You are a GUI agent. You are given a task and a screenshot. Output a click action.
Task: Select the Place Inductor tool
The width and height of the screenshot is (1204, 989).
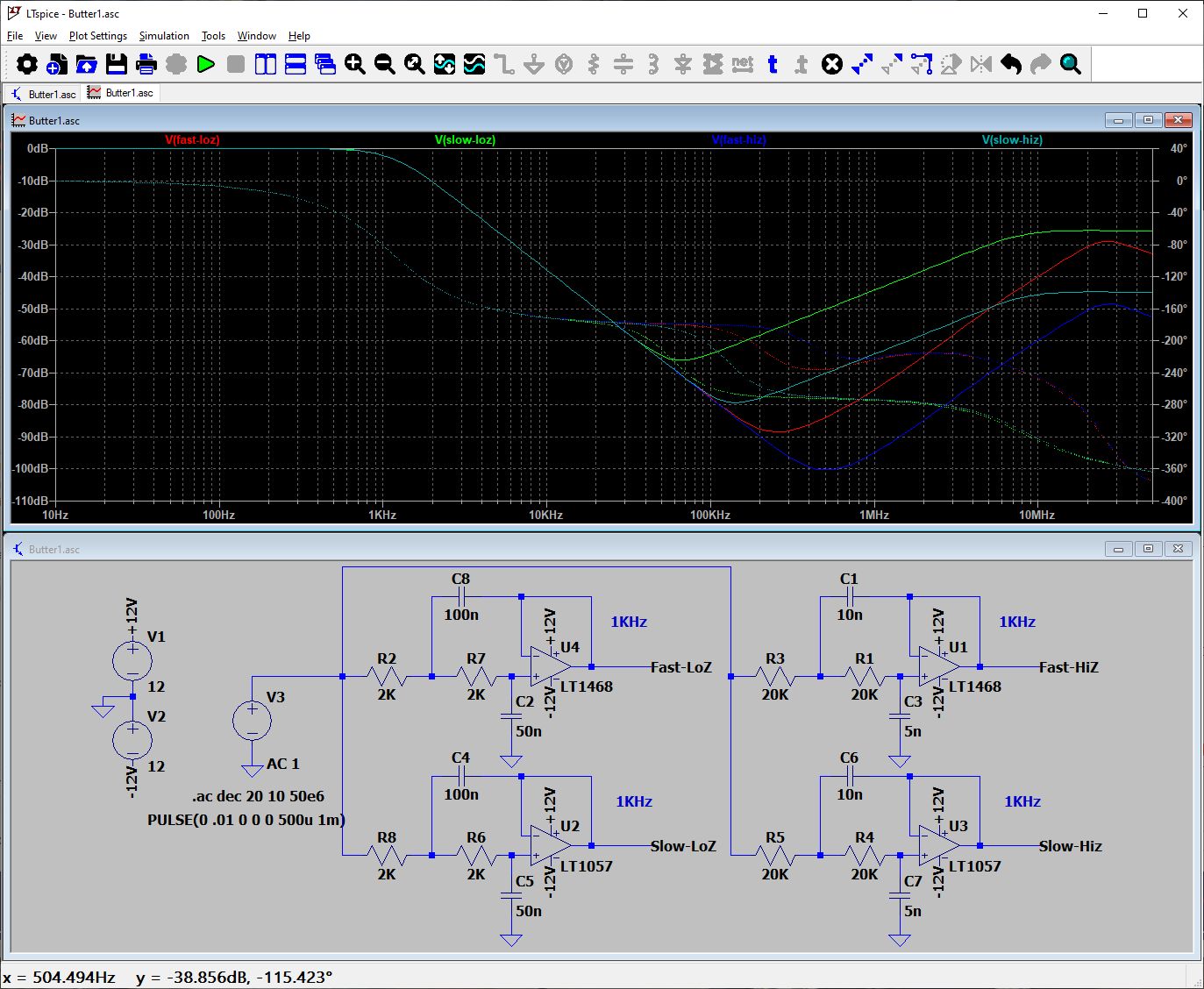(653, 64)
